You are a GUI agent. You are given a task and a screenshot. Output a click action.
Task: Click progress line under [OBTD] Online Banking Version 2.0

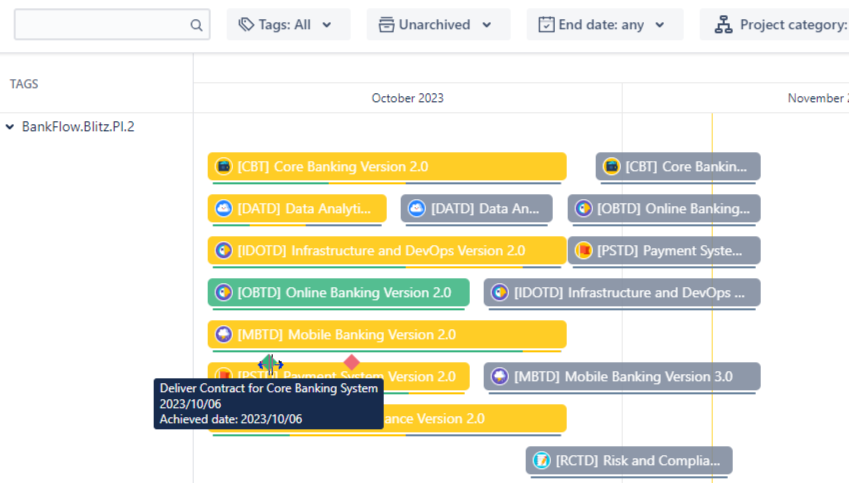point(338,309)
